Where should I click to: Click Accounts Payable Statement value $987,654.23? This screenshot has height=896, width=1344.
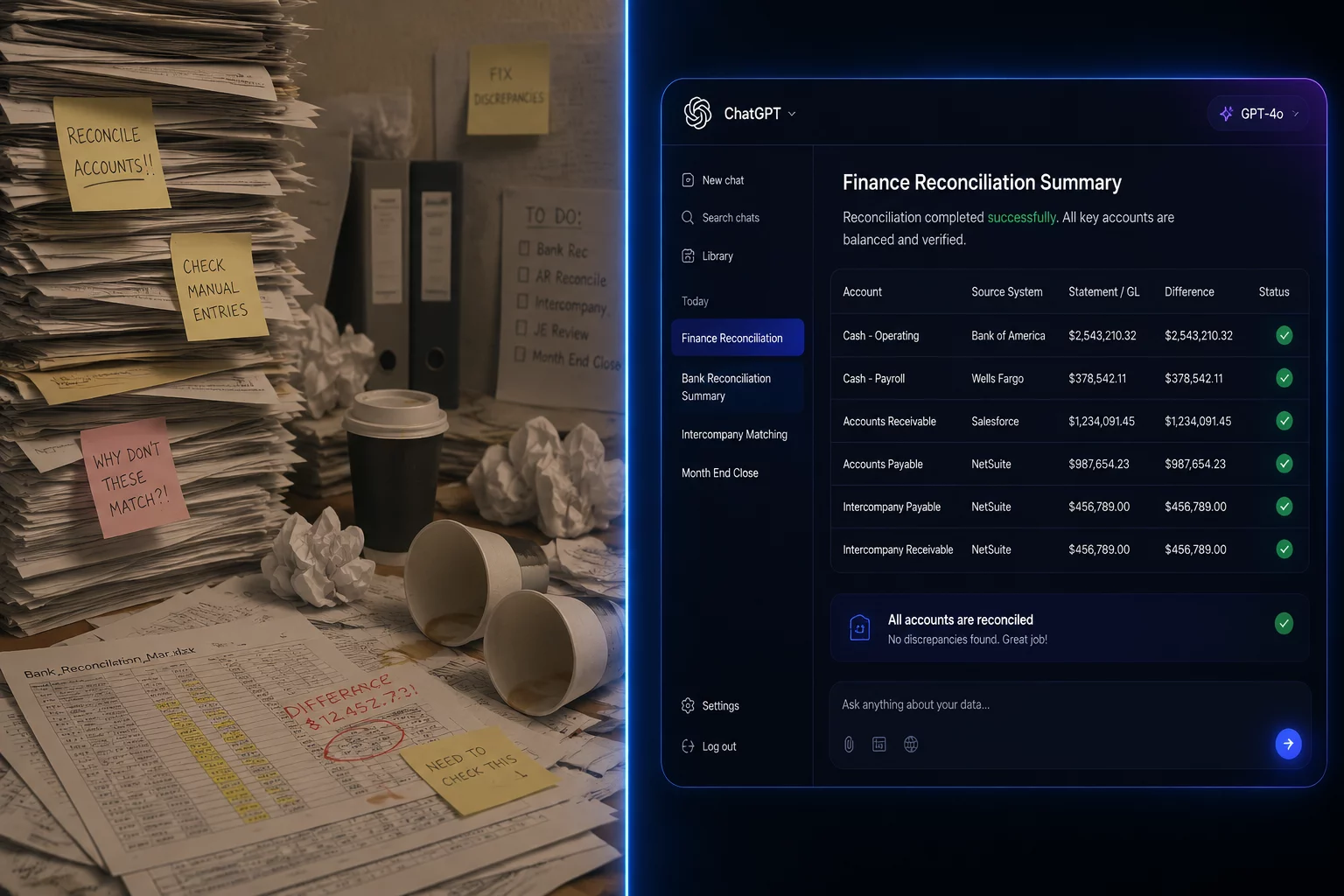(1099, 465)
